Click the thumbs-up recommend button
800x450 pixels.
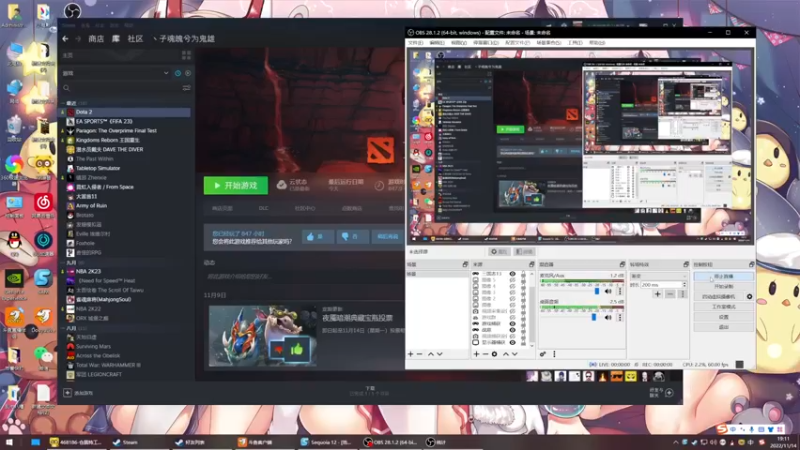(x=317, y=237)
